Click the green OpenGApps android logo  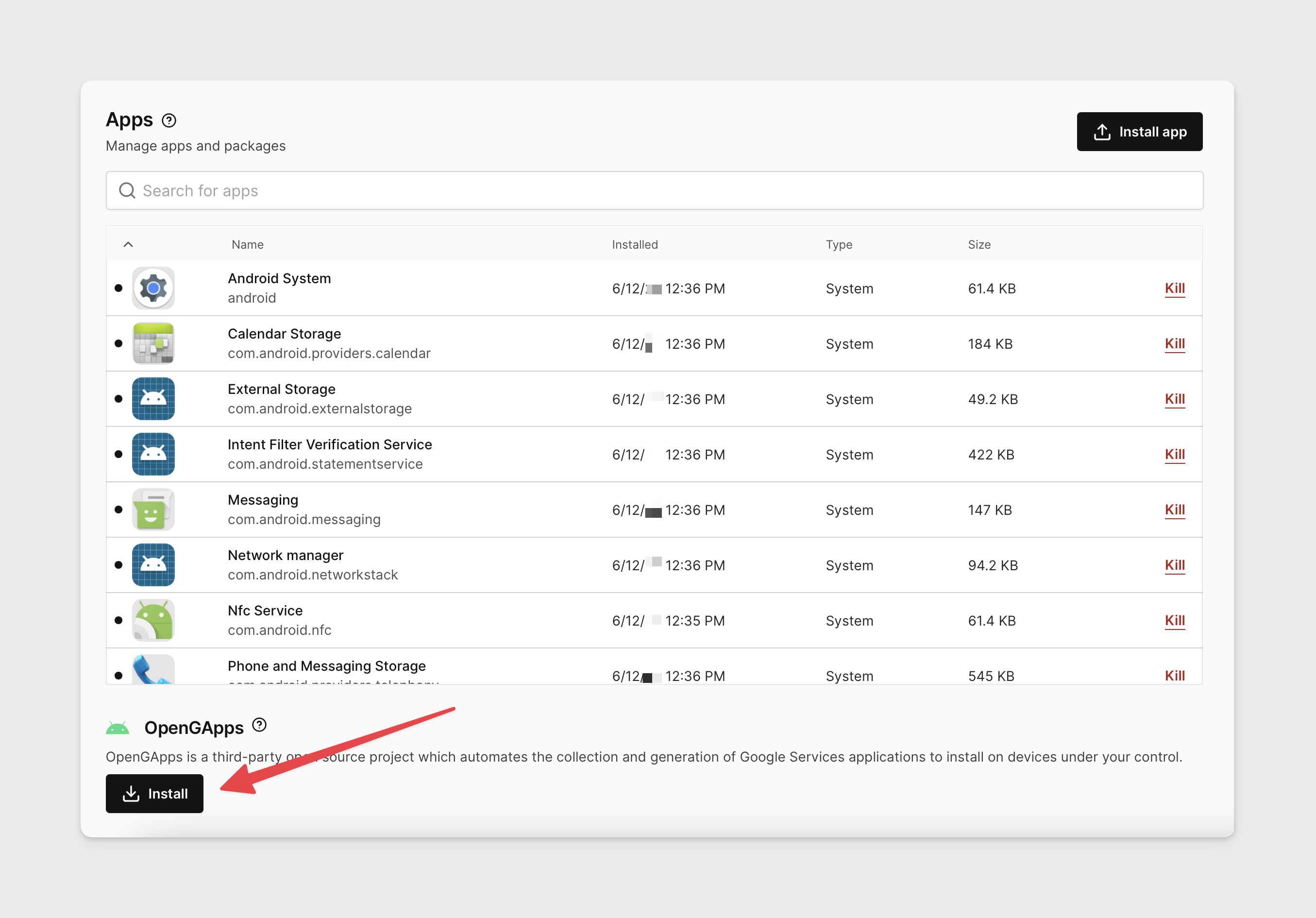[118, 728]
